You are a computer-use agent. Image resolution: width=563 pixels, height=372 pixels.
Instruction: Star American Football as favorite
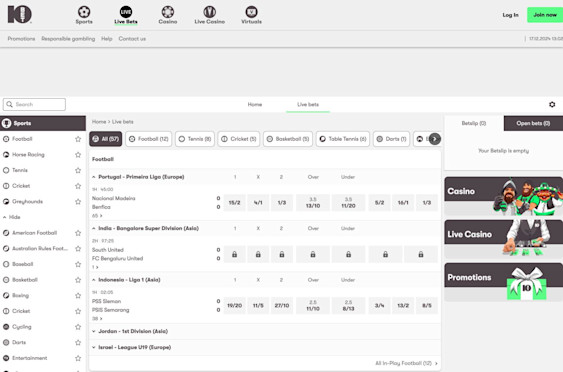78,233
